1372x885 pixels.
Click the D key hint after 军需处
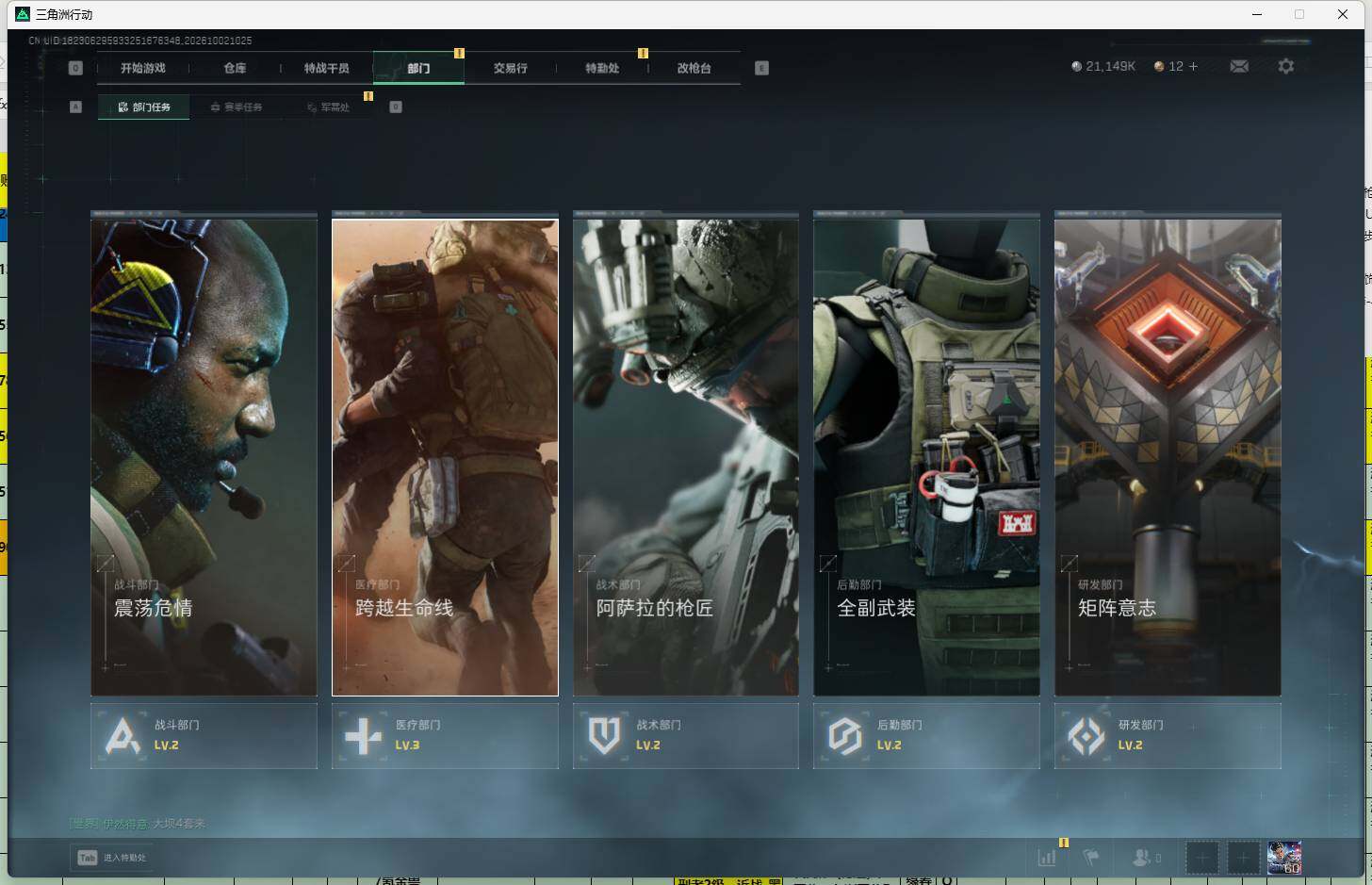point(396,107)
